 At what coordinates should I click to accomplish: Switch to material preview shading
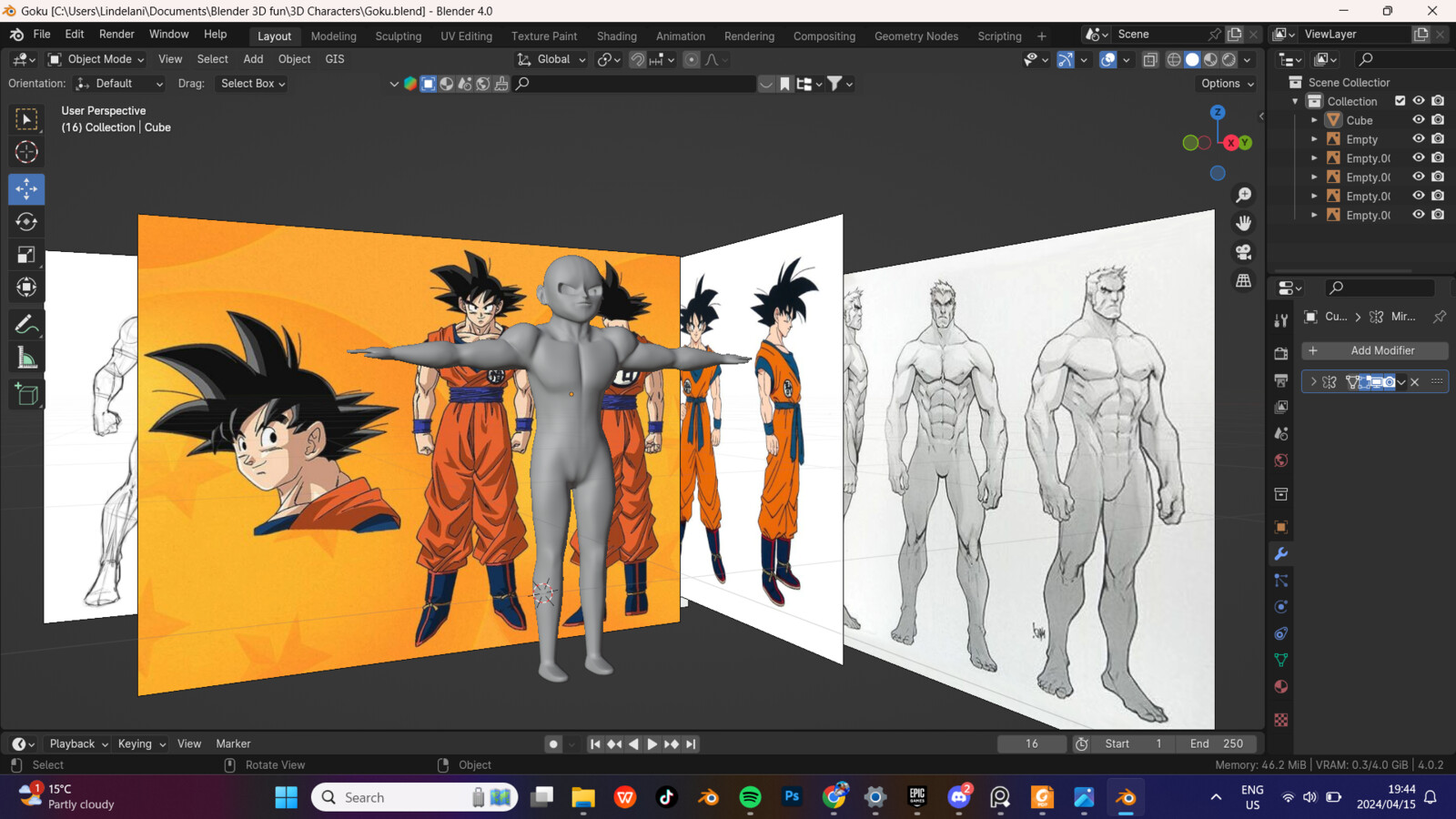[1210, 59]
